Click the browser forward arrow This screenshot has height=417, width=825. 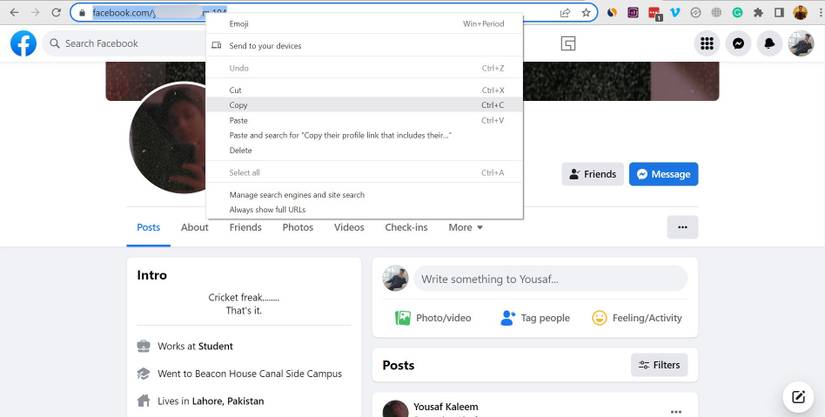pos(35,13)
